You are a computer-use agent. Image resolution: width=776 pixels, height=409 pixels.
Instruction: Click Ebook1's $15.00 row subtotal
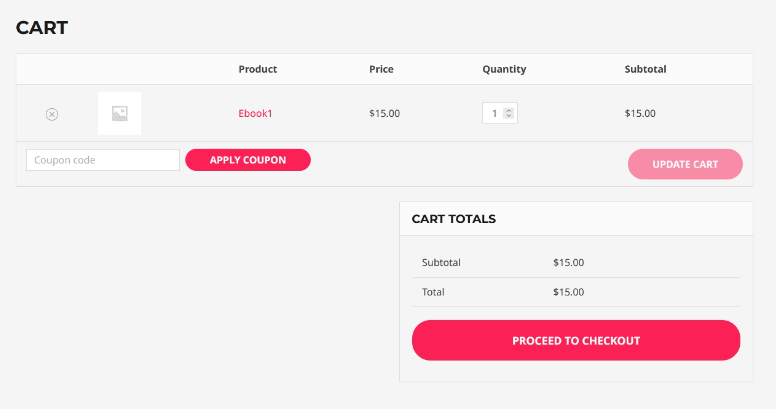[x=640, y=113]
